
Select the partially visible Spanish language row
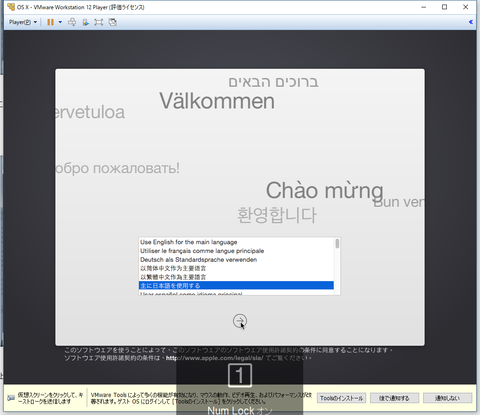click(x=236, y=293)
